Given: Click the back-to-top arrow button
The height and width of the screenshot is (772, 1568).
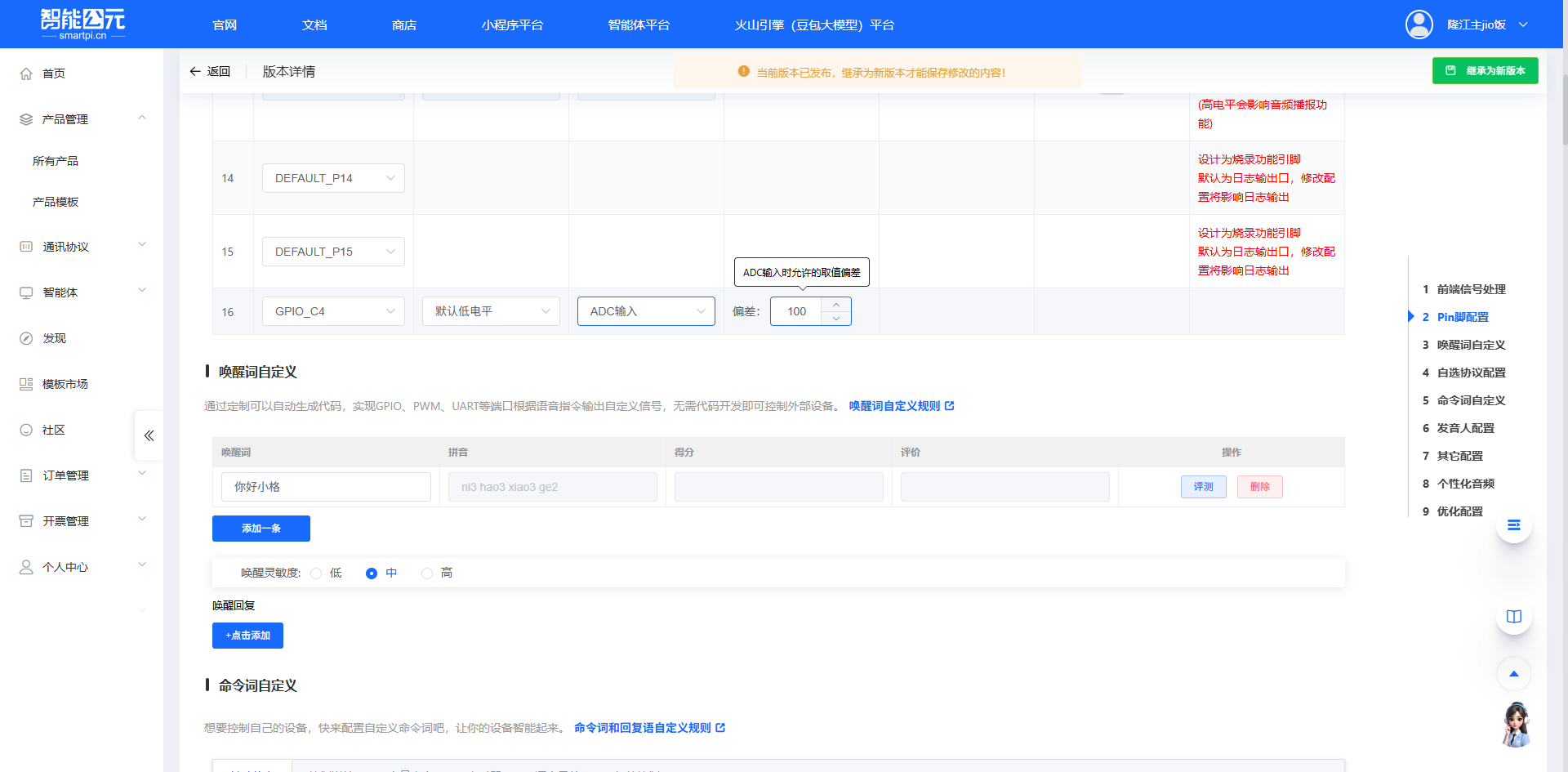Looking at the screenshot, I should click(1514, 674).
